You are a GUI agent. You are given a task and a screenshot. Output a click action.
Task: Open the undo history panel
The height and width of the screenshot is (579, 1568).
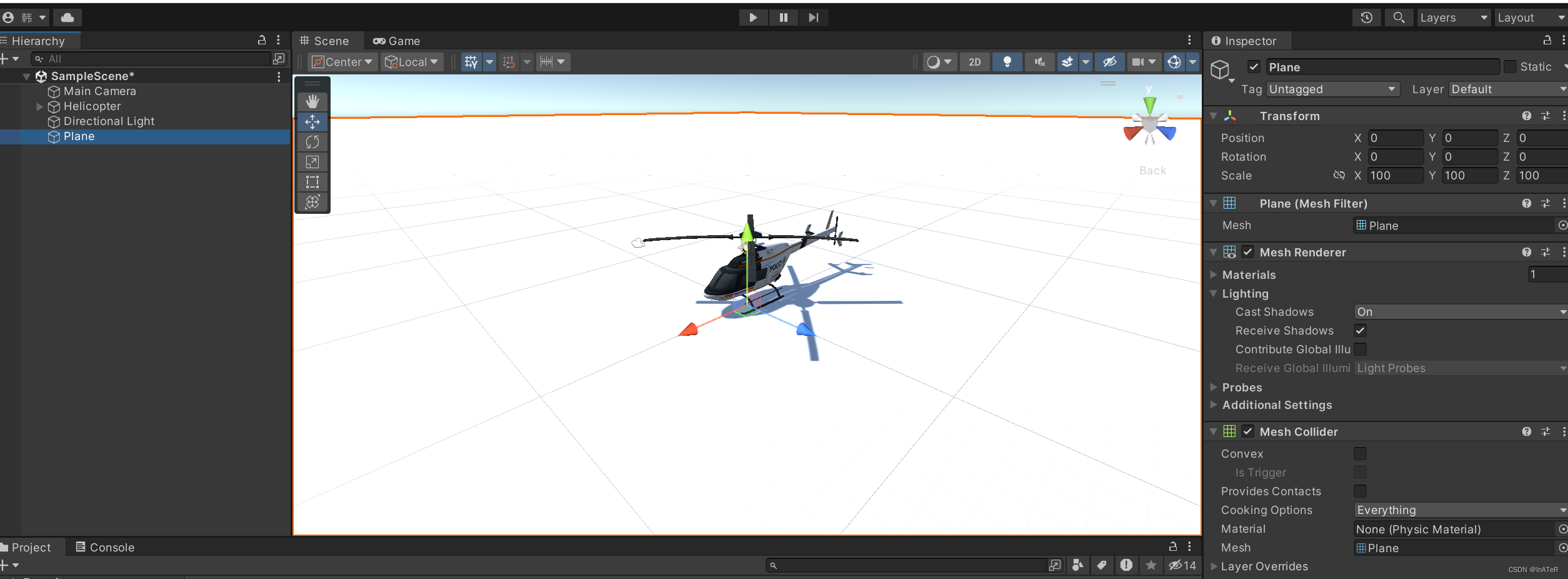[1366, 17]
